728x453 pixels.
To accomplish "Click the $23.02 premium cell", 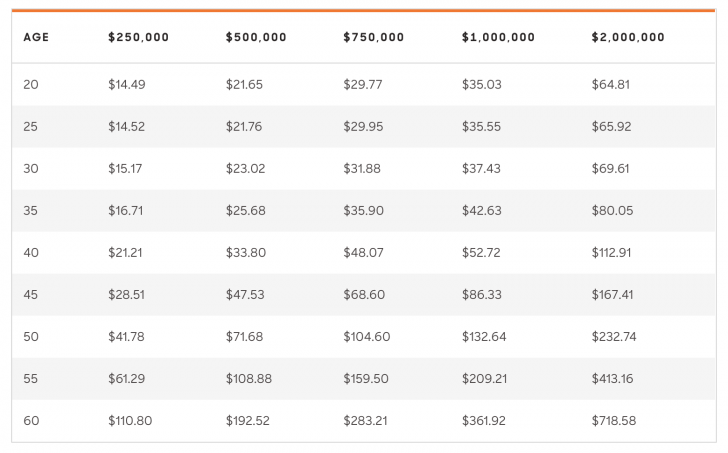I will (245, 169).
